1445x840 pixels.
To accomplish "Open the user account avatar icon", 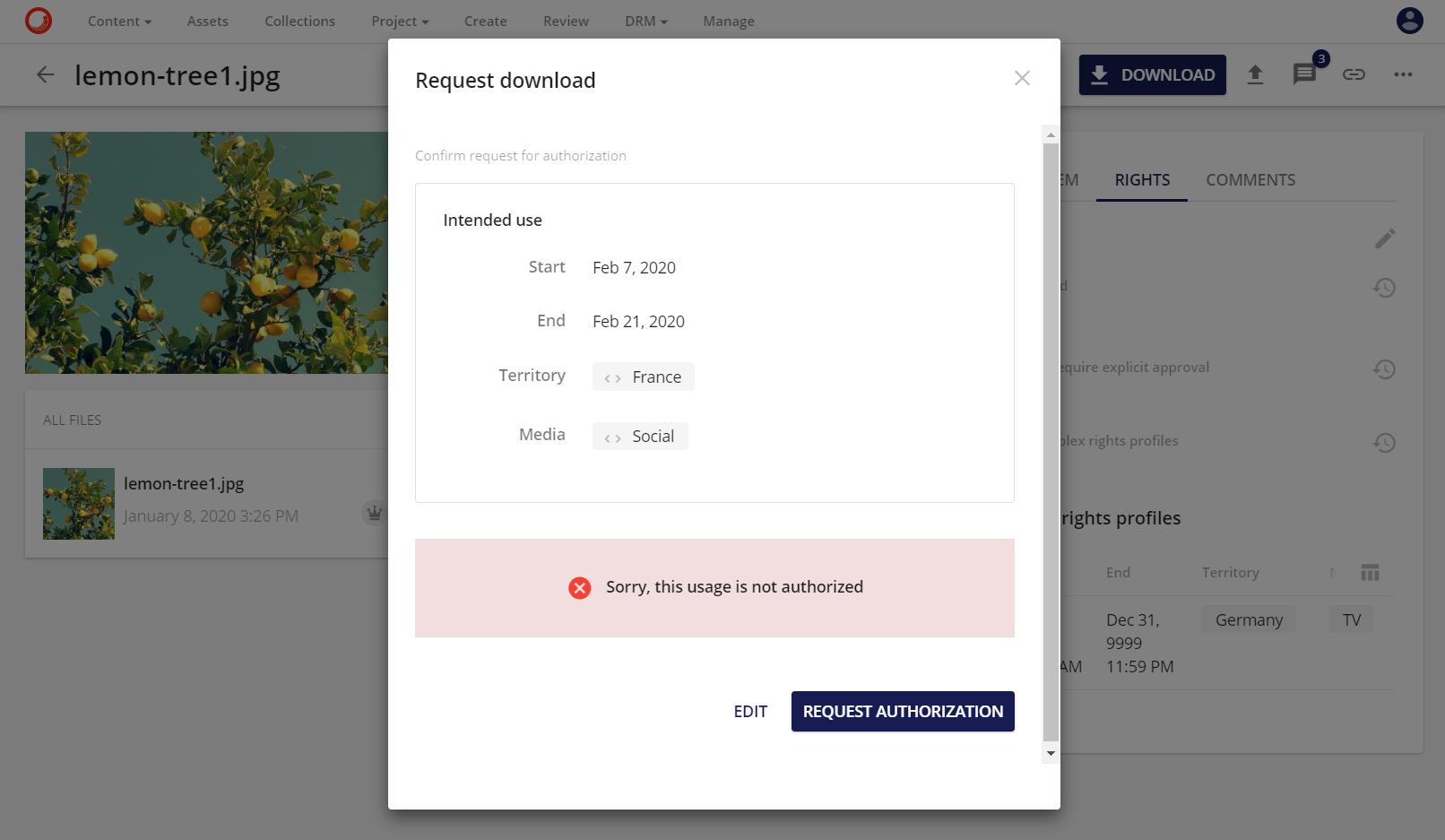I will pyautogui.click(x=1409, y=20).
